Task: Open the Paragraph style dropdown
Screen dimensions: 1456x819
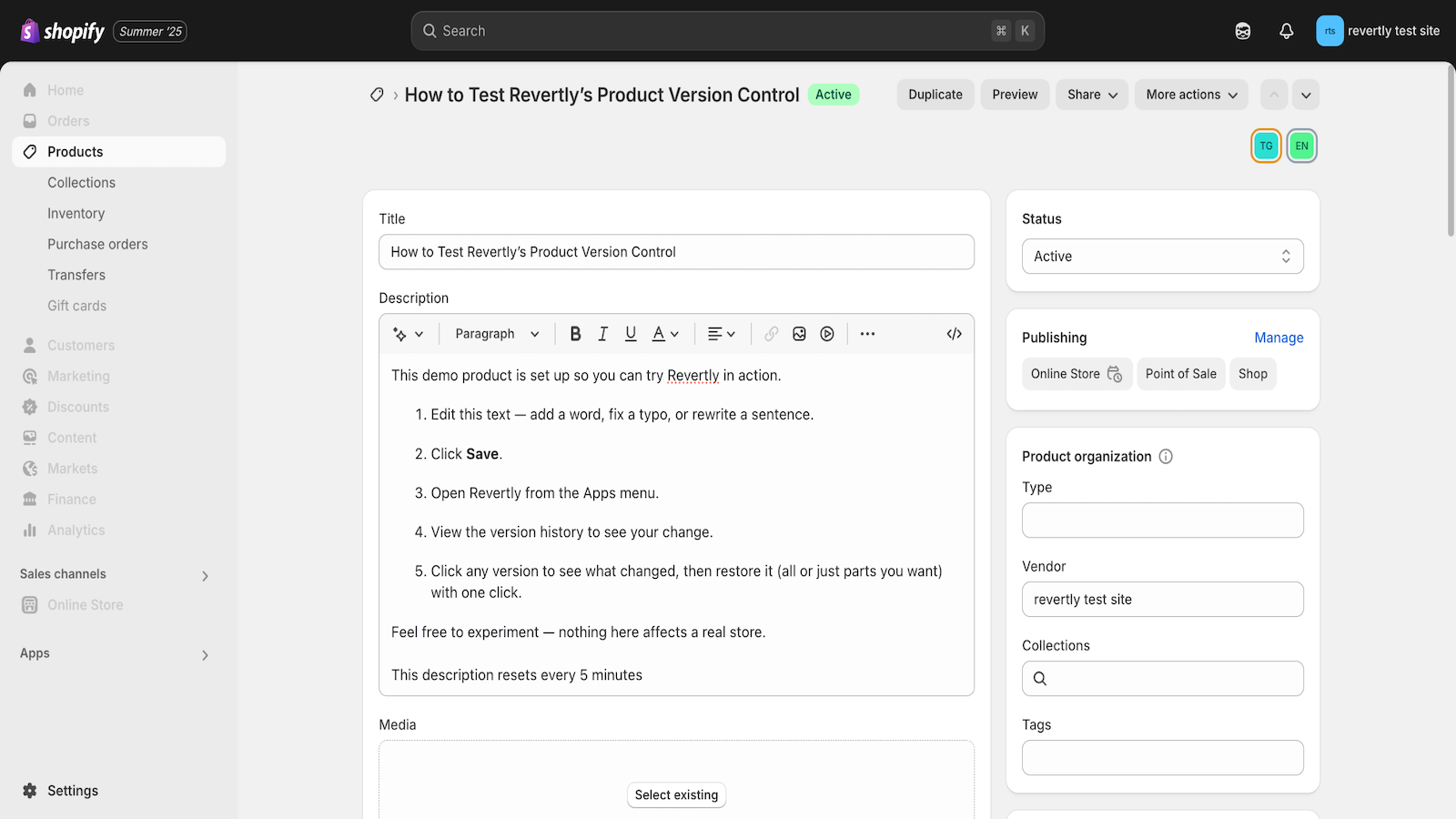Action: [496, 333]
